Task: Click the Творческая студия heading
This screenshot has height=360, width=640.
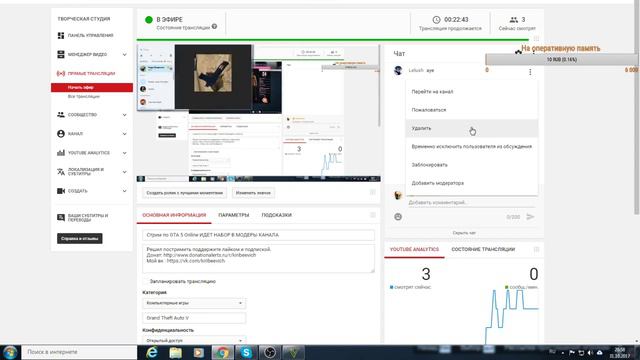Action: [x=84, y=19]
